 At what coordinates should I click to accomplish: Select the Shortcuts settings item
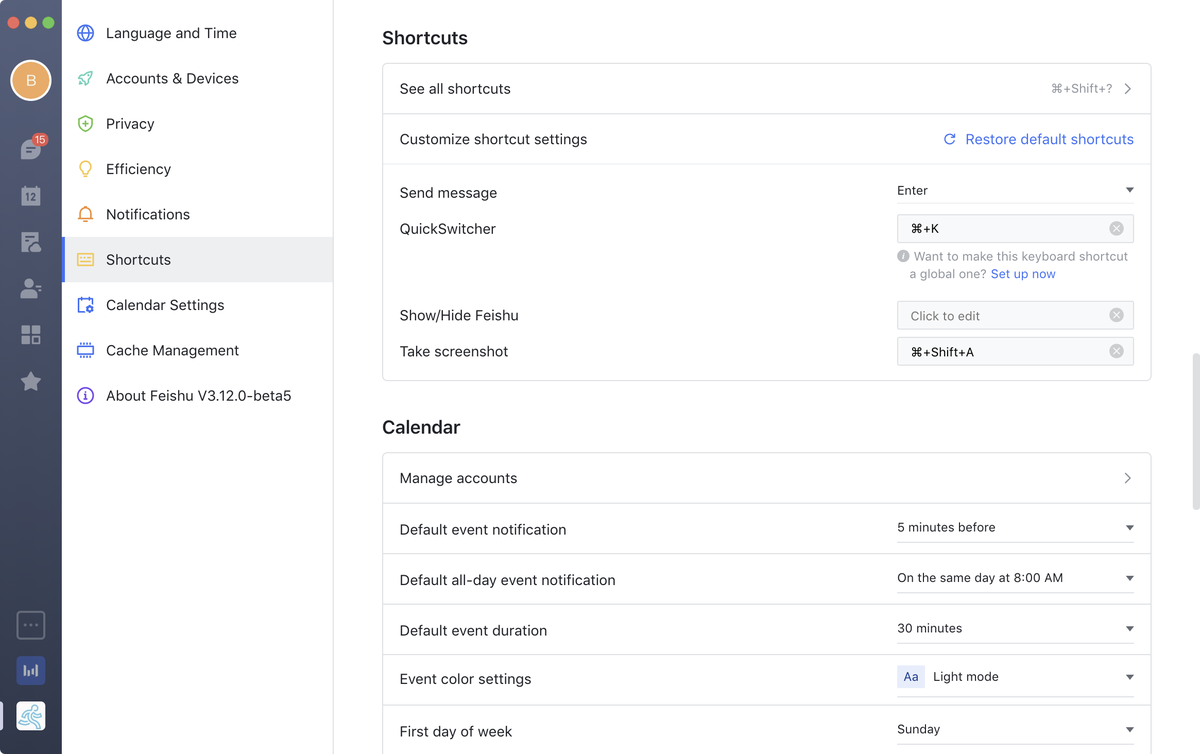(197, 260)
